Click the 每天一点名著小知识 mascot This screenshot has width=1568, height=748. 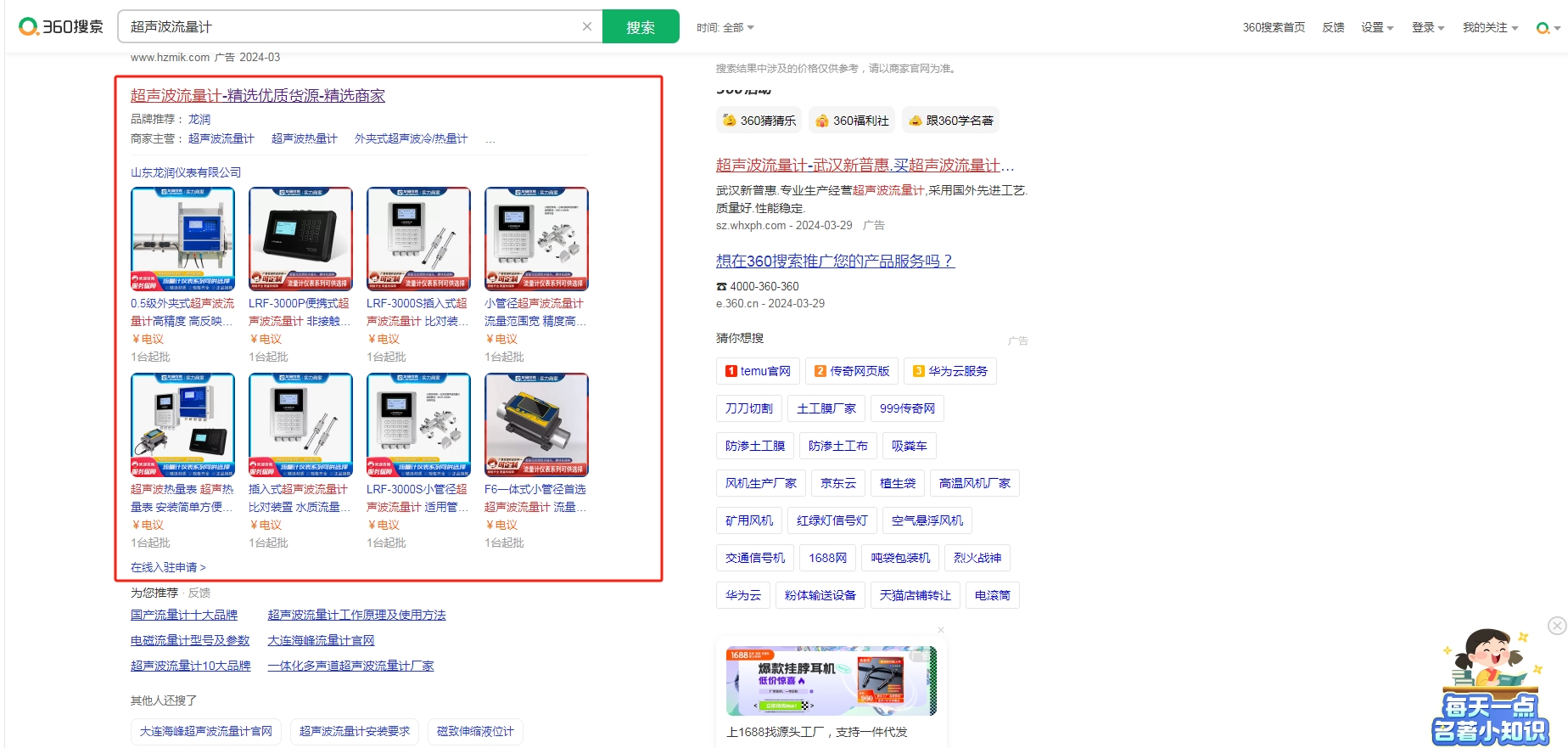tap(1491, 689)
